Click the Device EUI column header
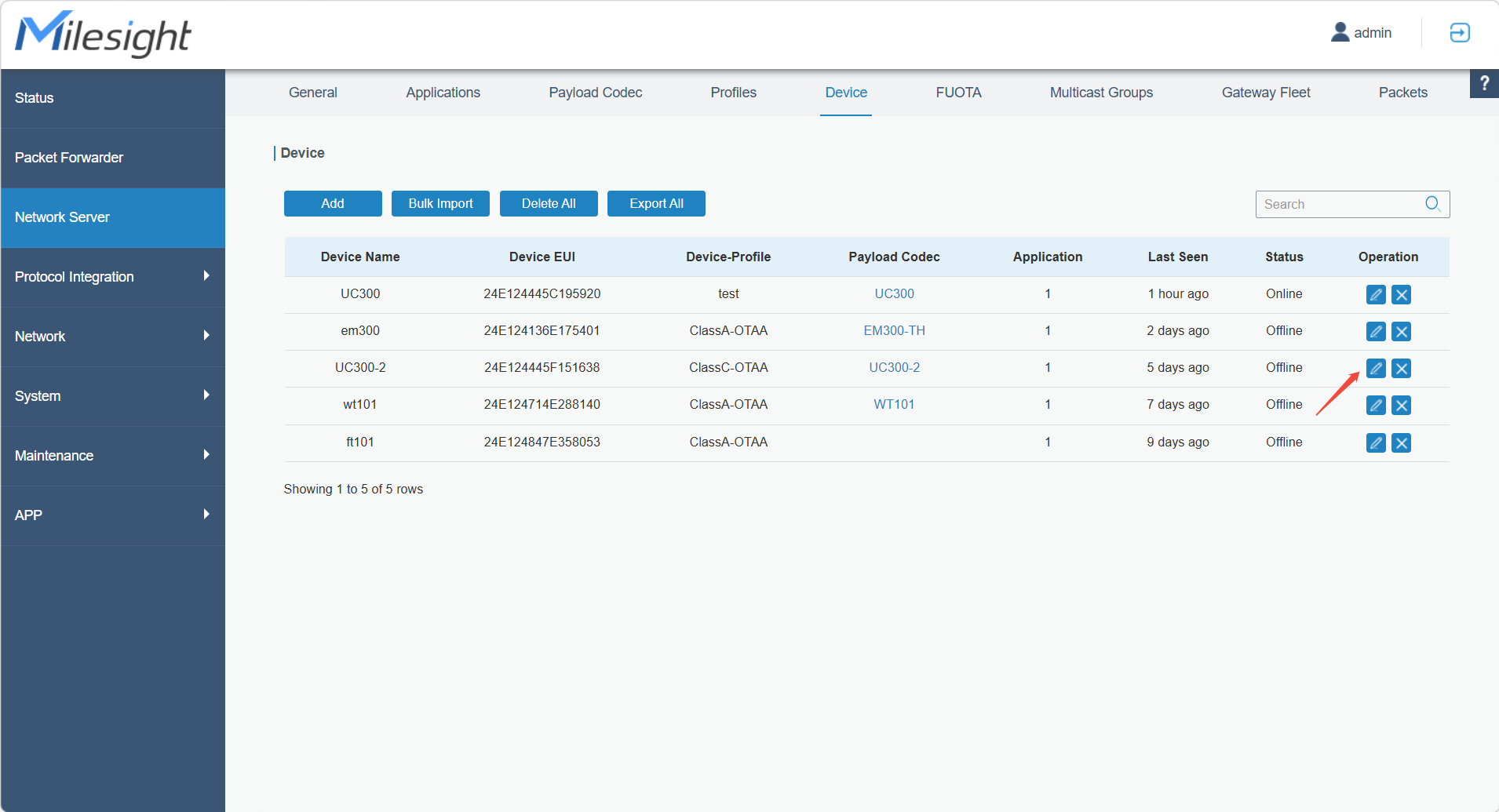Viewport: 1499px width, 812px height. coord(542,257)
